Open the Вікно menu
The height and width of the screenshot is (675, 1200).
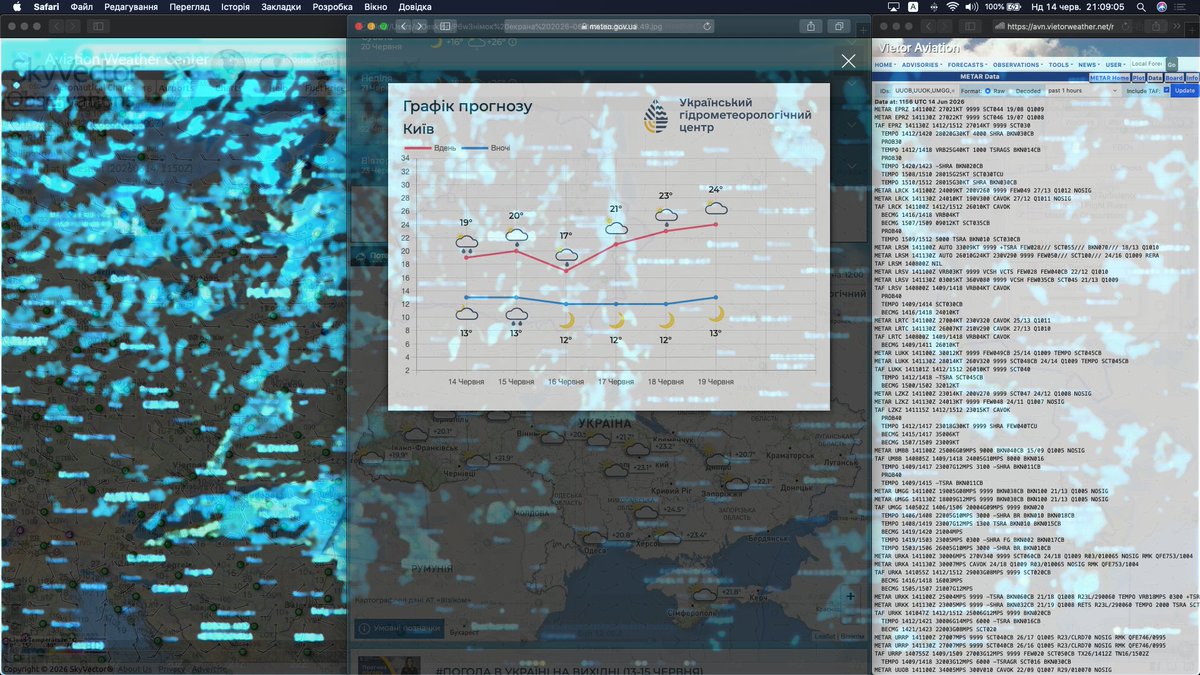(376, 6)
